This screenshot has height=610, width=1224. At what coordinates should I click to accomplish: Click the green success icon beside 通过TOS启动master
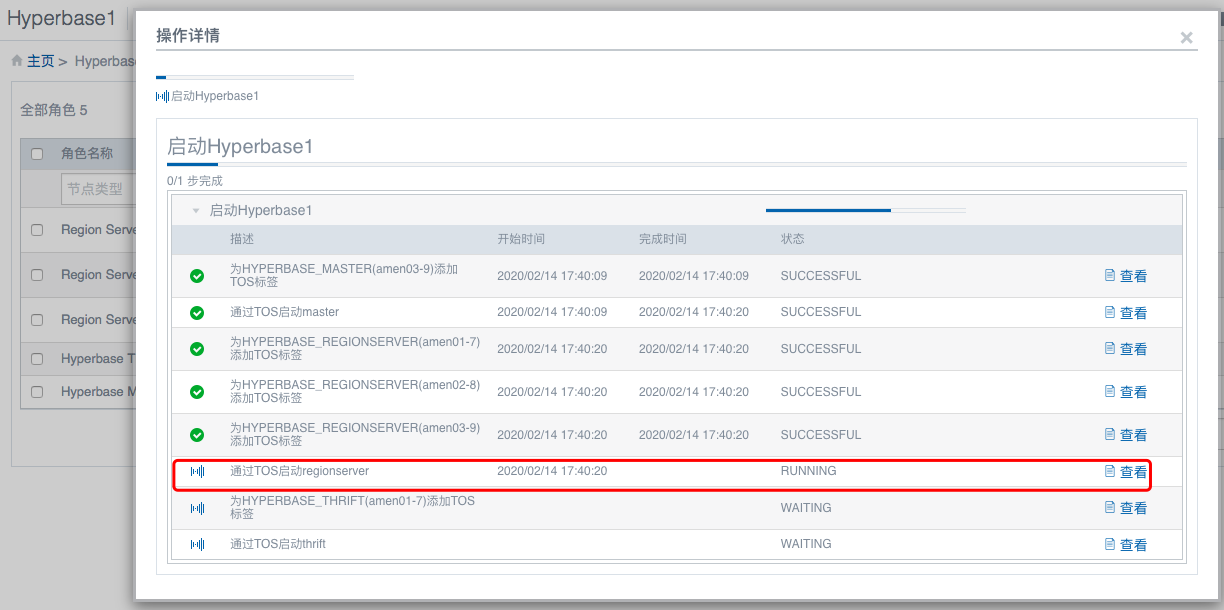(x=196, y=311)
